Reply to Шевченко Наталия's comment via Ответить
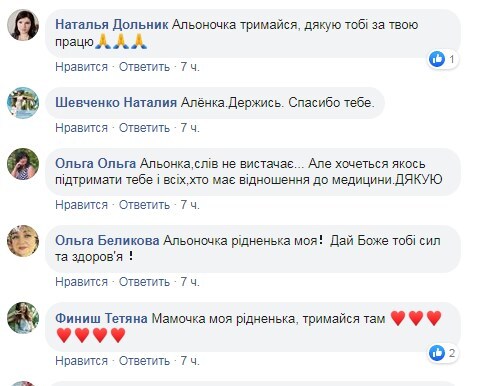Image resolution: width=485 pixels, height=386 pixels. (x=144, y=128)
